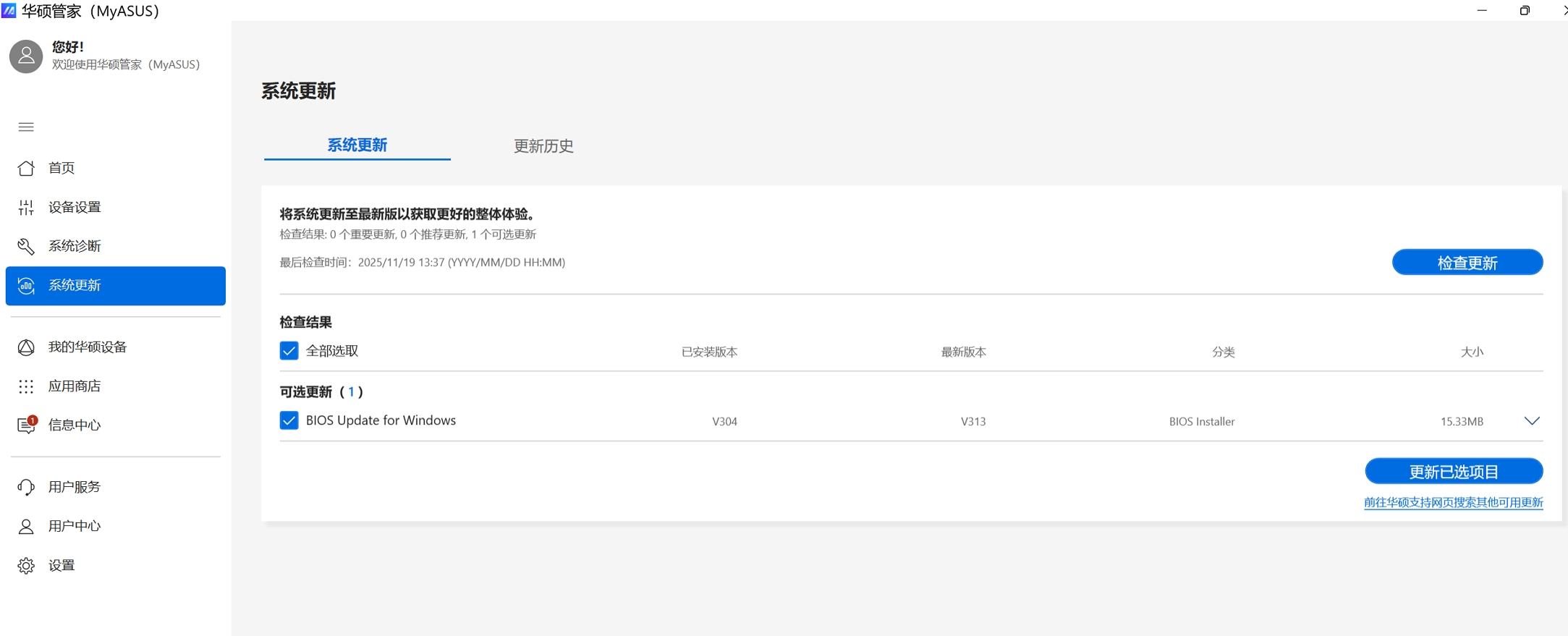
Task: Click the 检查更新 button
Action: (1467, 263)
